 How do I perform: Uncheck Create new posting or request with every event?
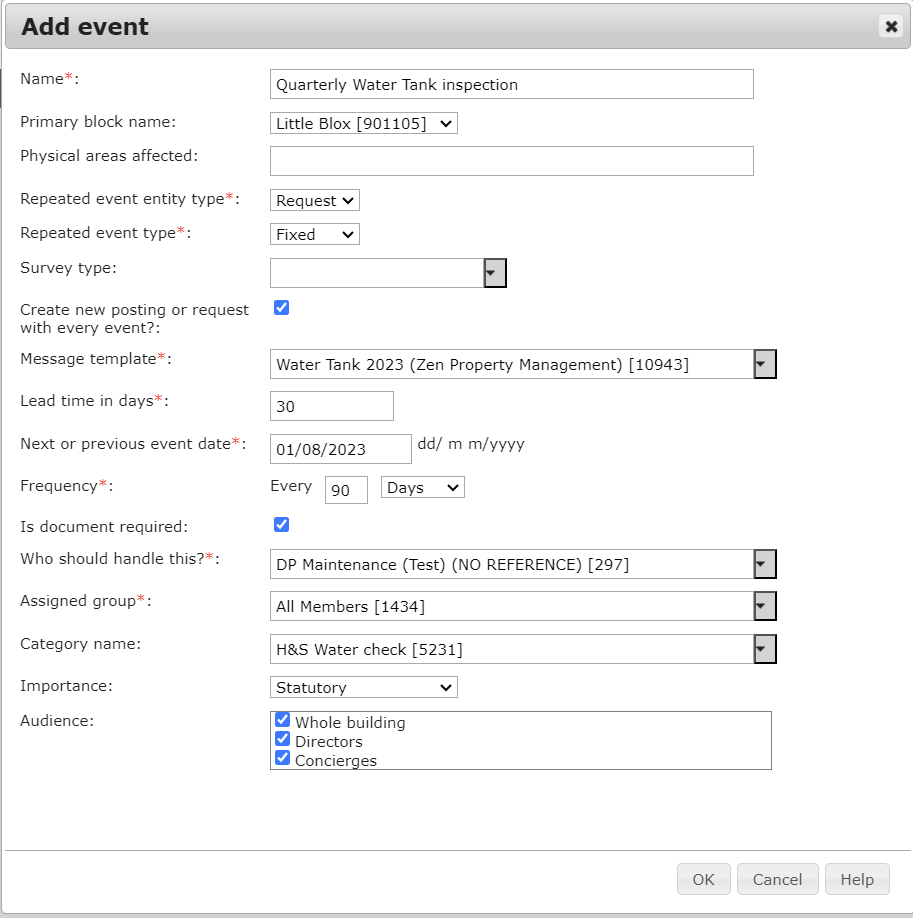coord(281,307)
